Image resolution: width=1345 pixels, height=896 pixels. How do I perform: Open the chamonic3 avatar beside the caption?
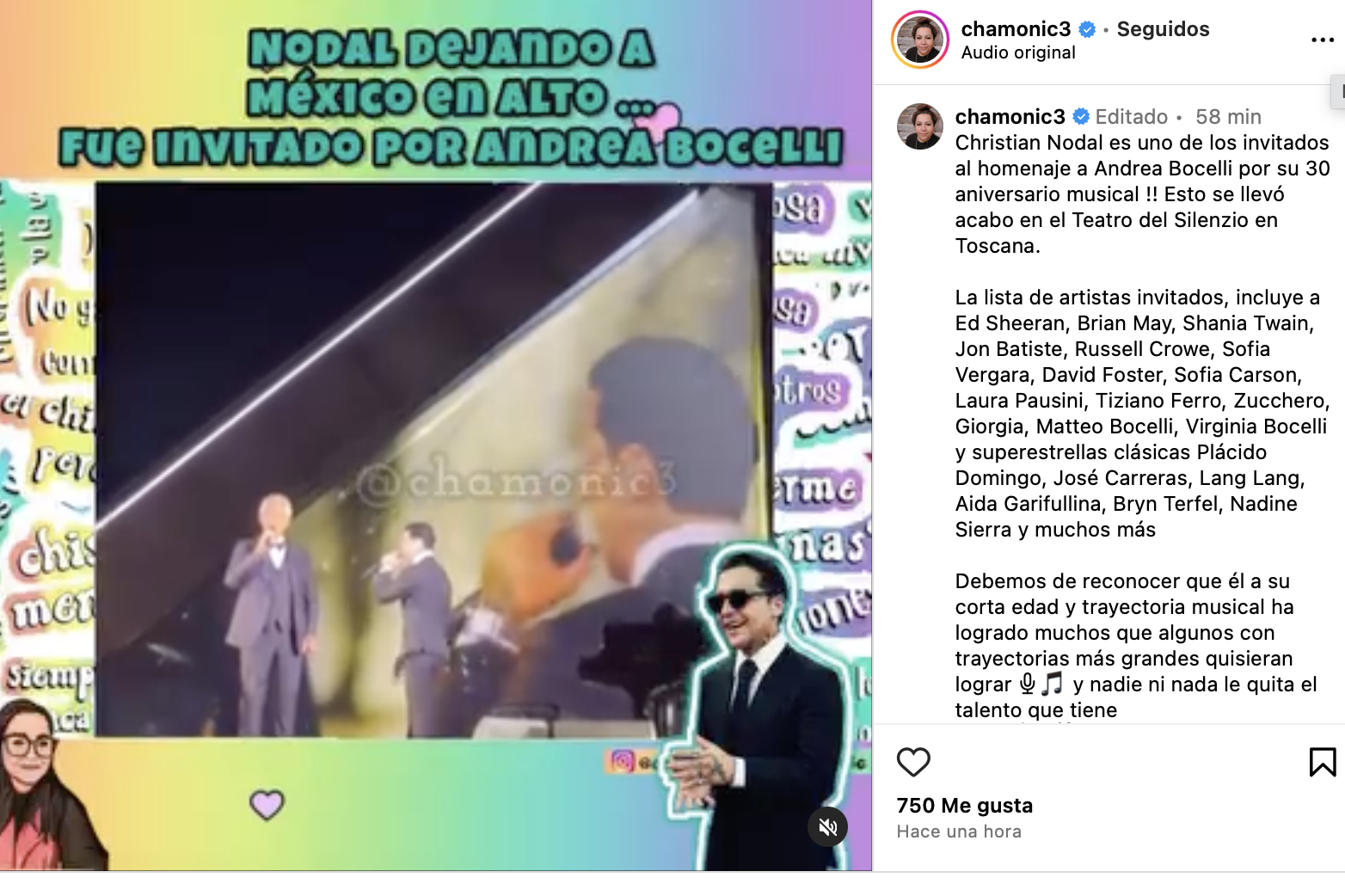coord(920,126)
